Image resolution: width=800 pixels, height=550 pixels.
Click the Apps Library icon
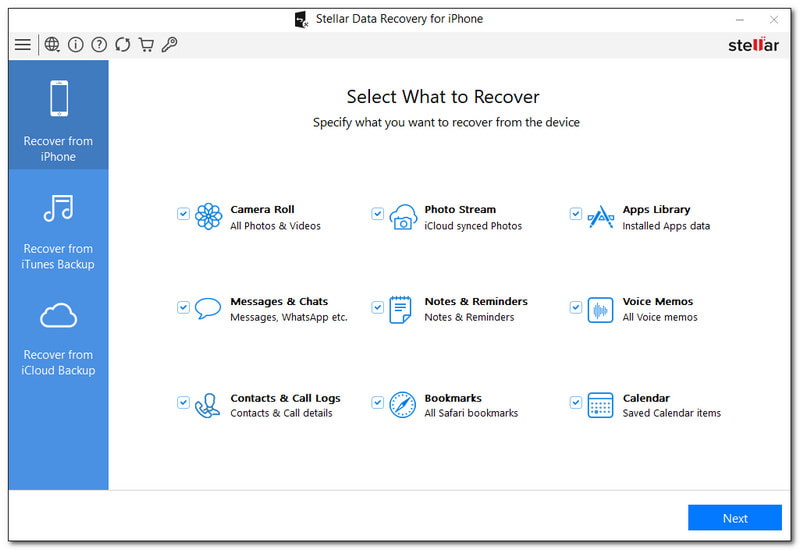click(x=601, y=217)
